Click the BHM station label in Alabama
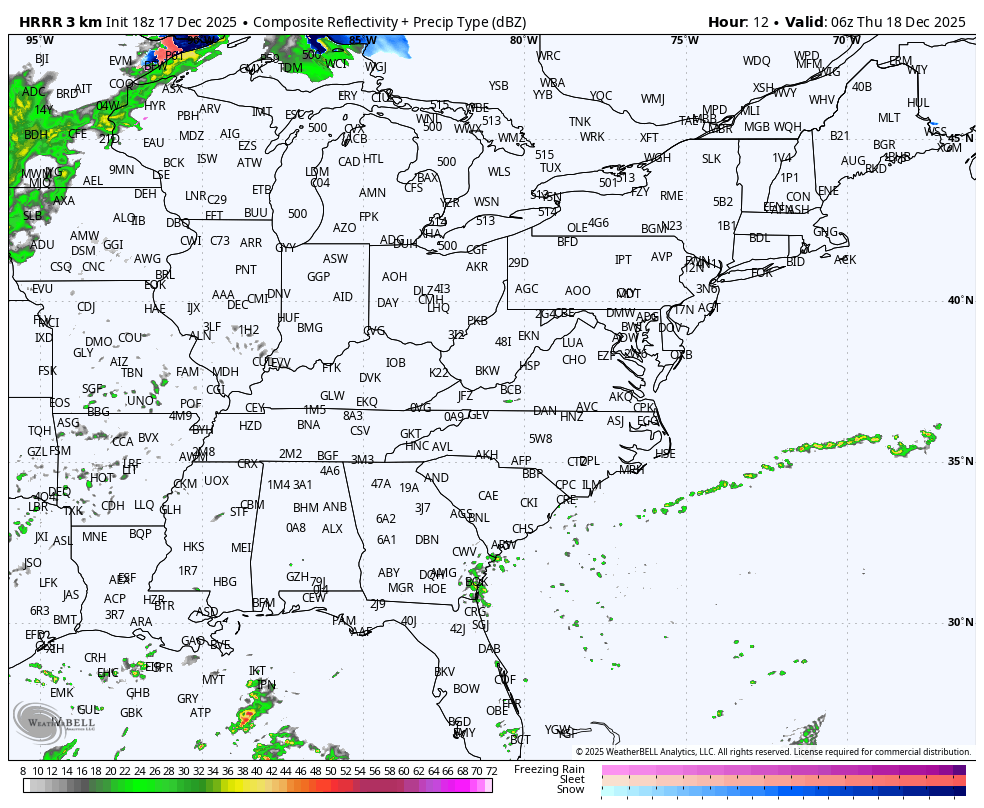 pos(305,508)
